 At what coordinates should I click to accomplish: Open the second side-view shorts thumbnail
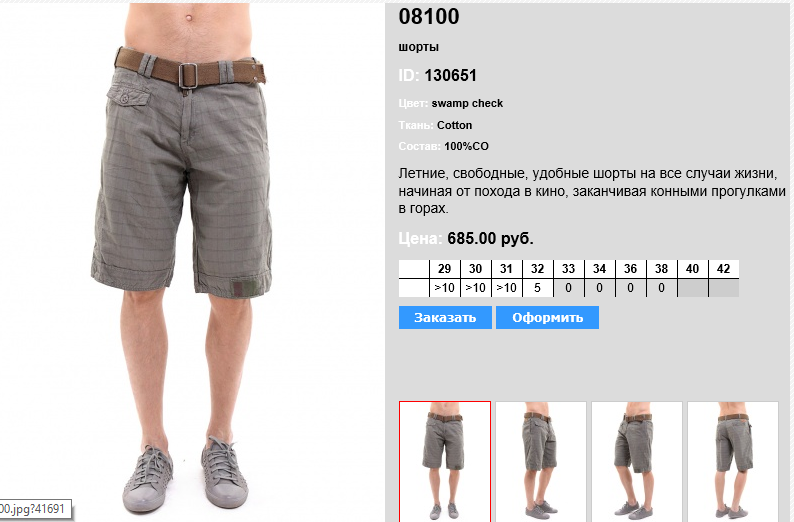[x=541, y=461]
